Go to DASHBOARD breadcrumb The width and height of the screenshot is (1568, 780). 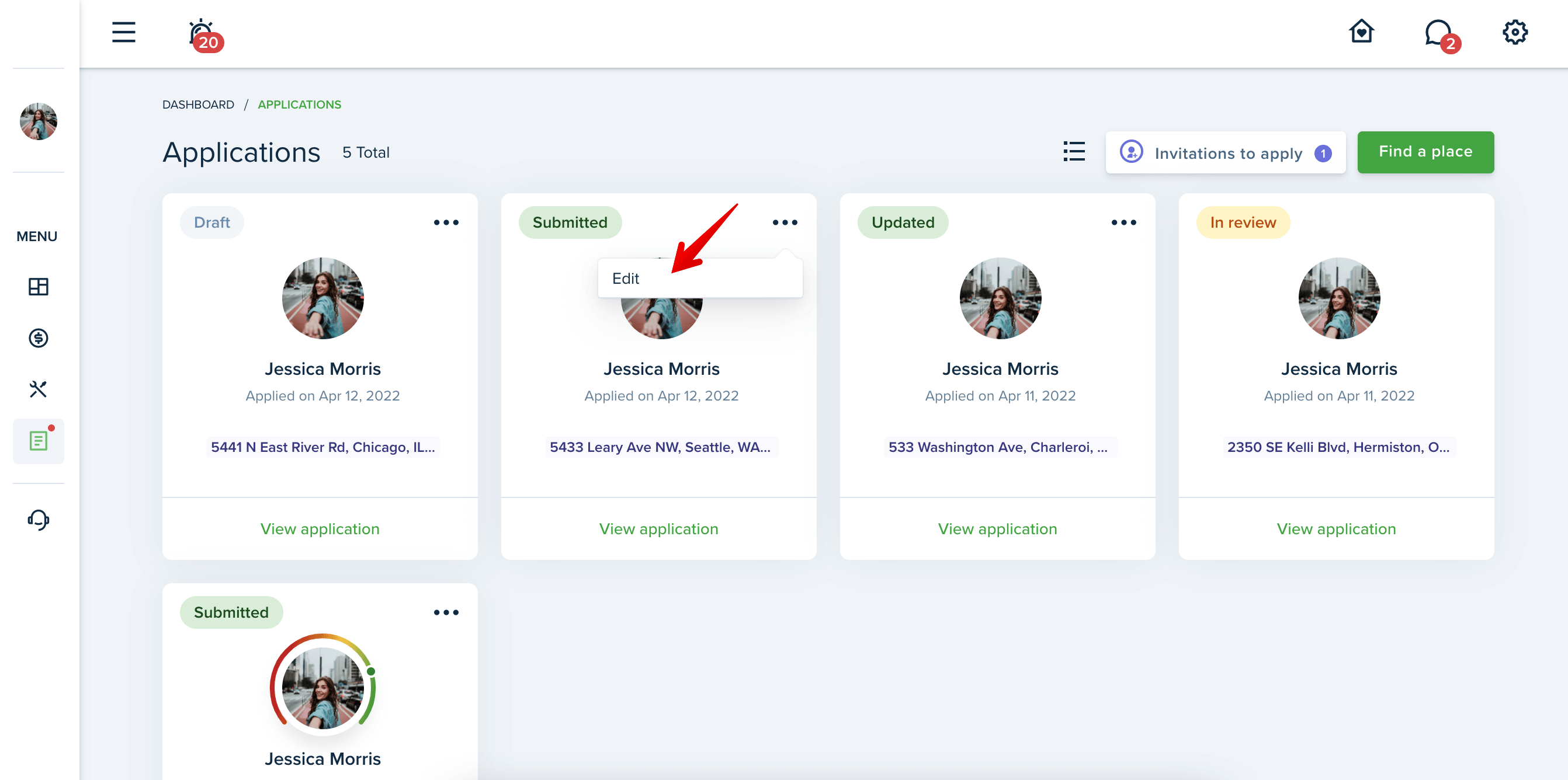[x=198, y=105]
